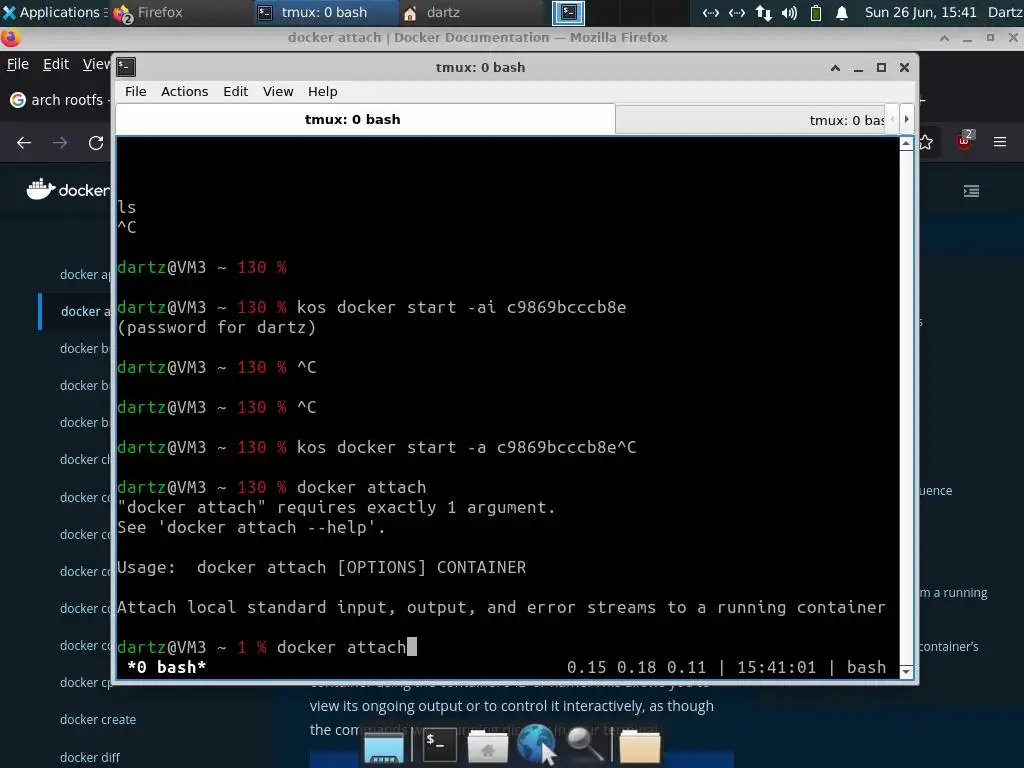Open the beige folder icon in the dock
The width and height of the screenshot is (1024, 768).
point(639,746)
